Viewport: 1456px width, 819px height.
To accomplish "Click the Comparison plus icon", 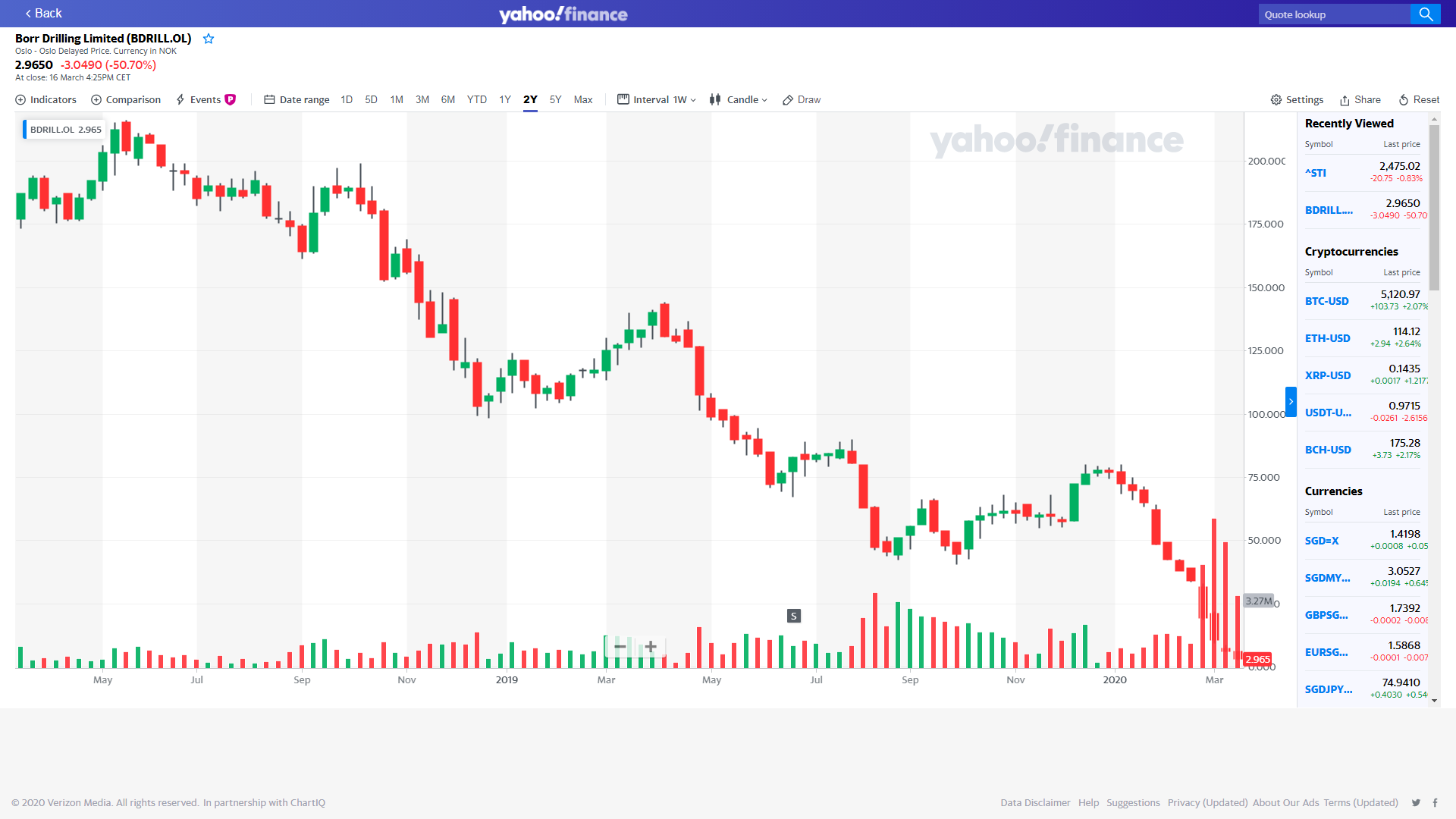I will pos(96,99).
